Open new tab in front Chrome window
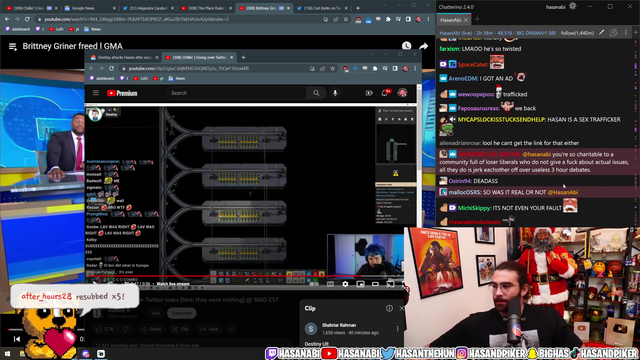Screen dimensions: 640x360 243,58
